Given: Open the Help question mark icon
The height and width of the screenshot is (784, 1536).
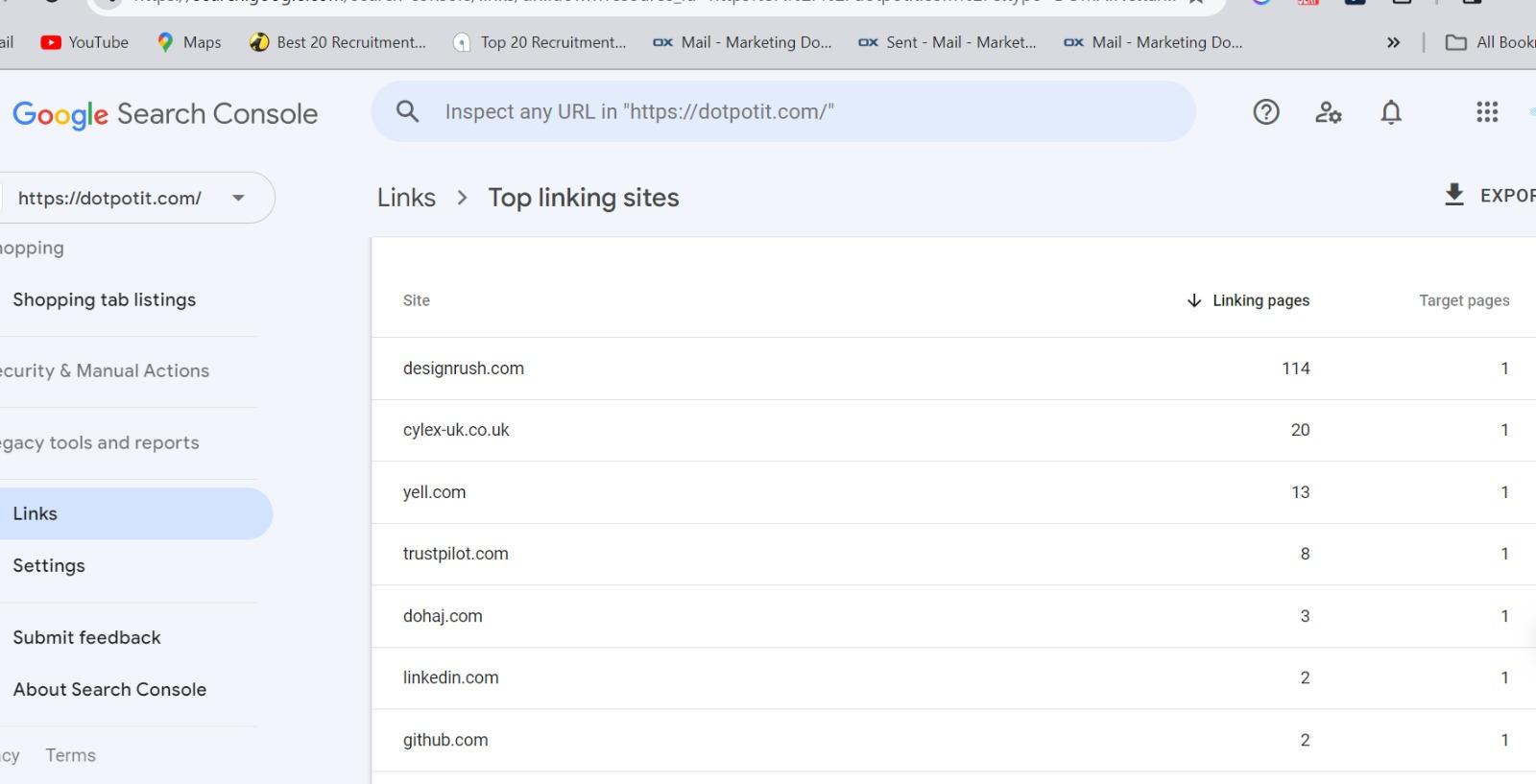Looking at the screenshot, I should pos(1265,112).
